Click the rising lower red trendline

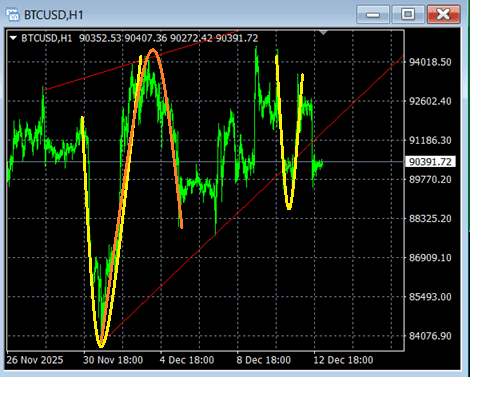[253, 198]
